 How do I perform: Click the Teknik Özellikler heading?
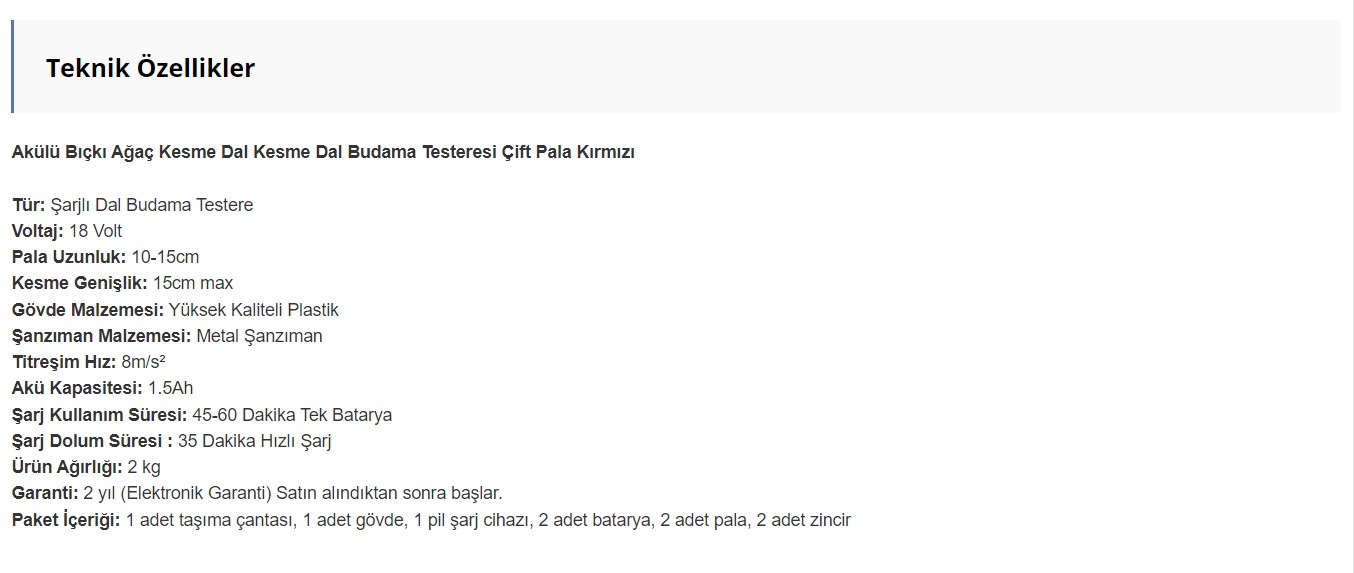click(150, 68)
